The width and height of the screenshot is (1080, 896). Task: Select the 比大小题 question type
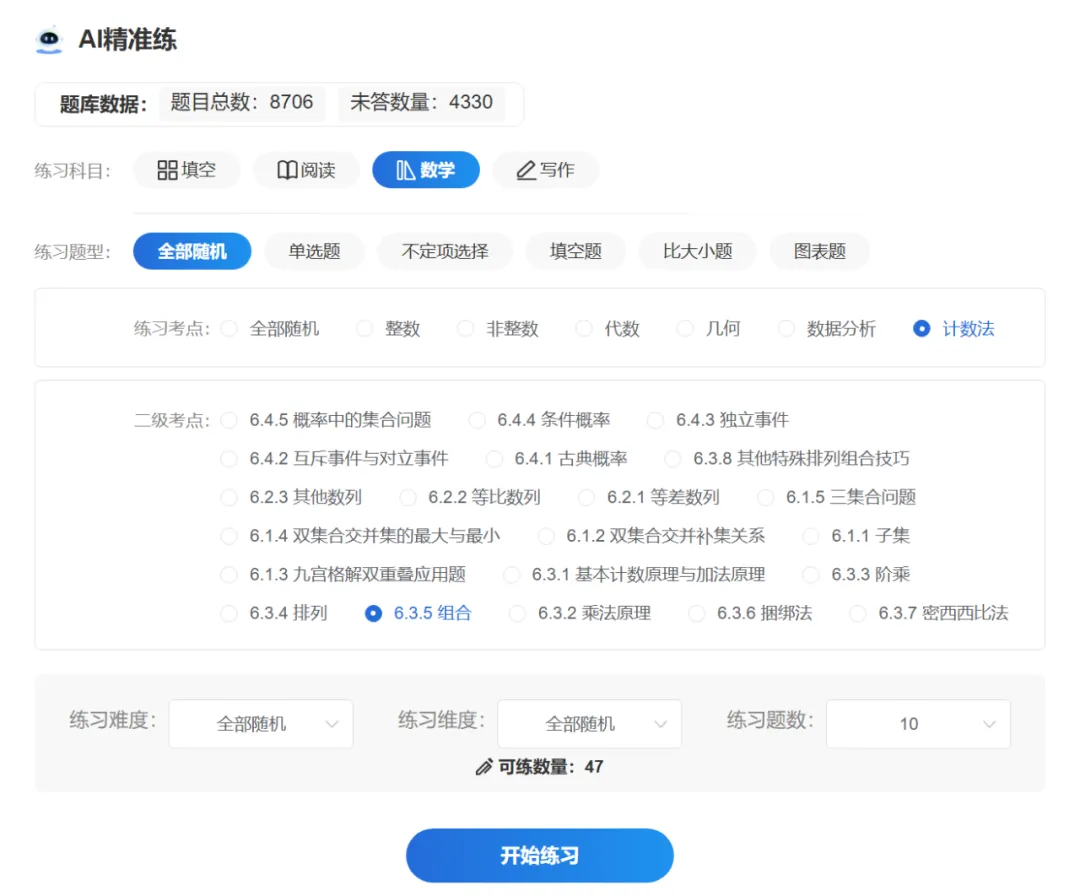697,251
